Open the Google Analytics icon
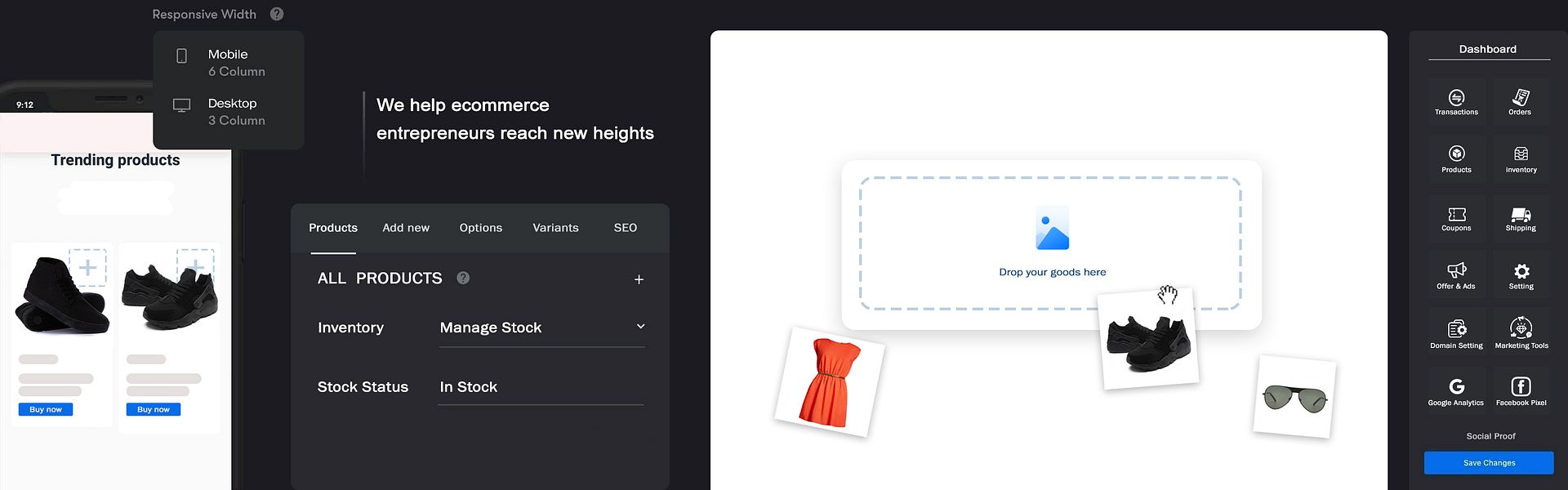 point(1456,386)
